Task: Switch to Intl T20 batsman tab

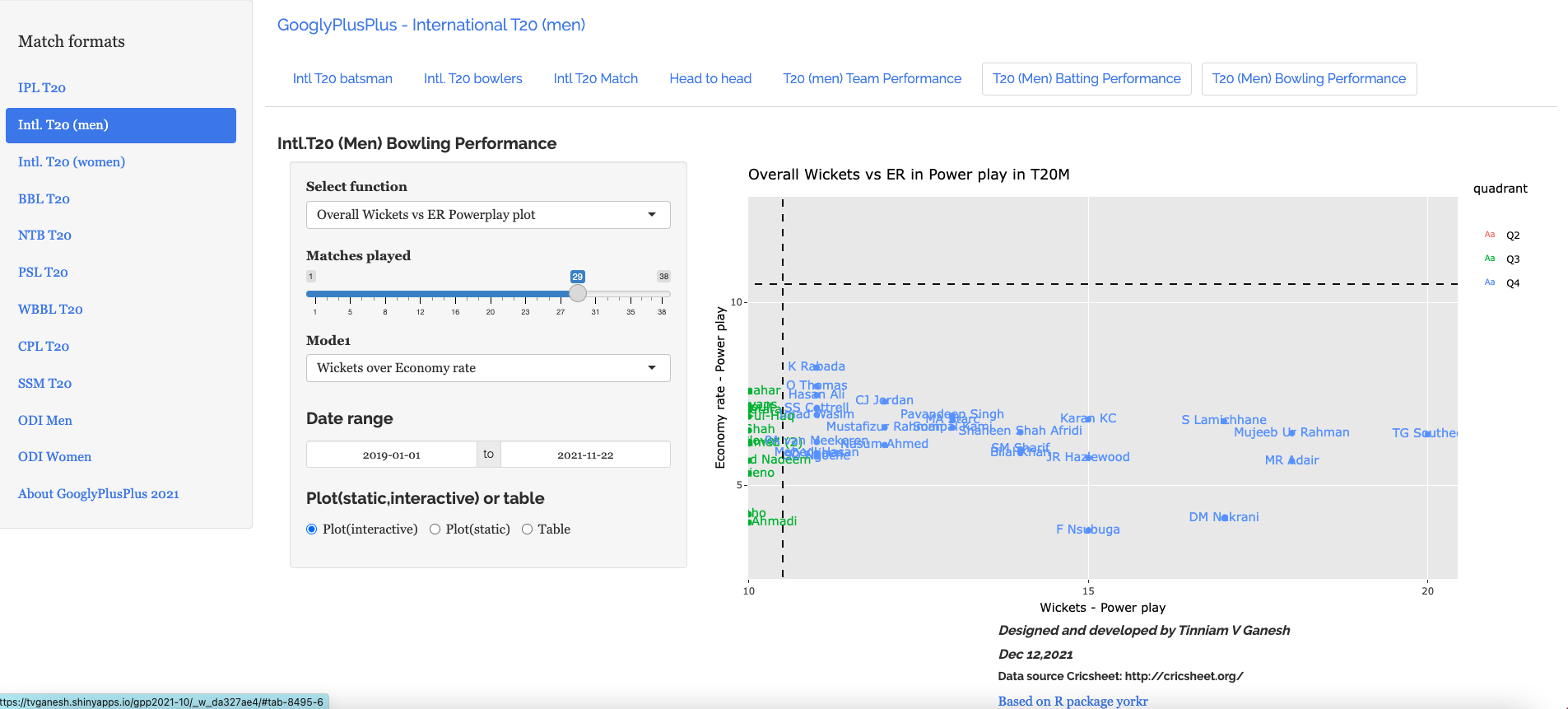Action: 342,79
